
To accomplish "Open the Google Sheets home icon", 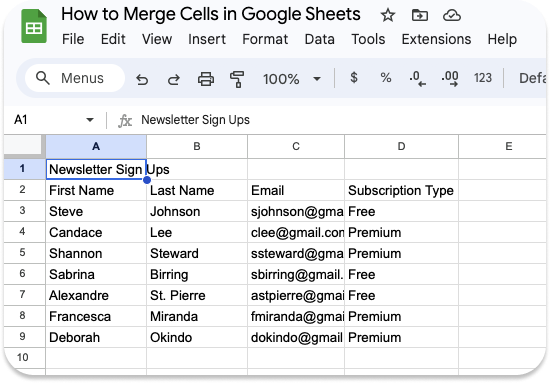I will tap(34, 26).
